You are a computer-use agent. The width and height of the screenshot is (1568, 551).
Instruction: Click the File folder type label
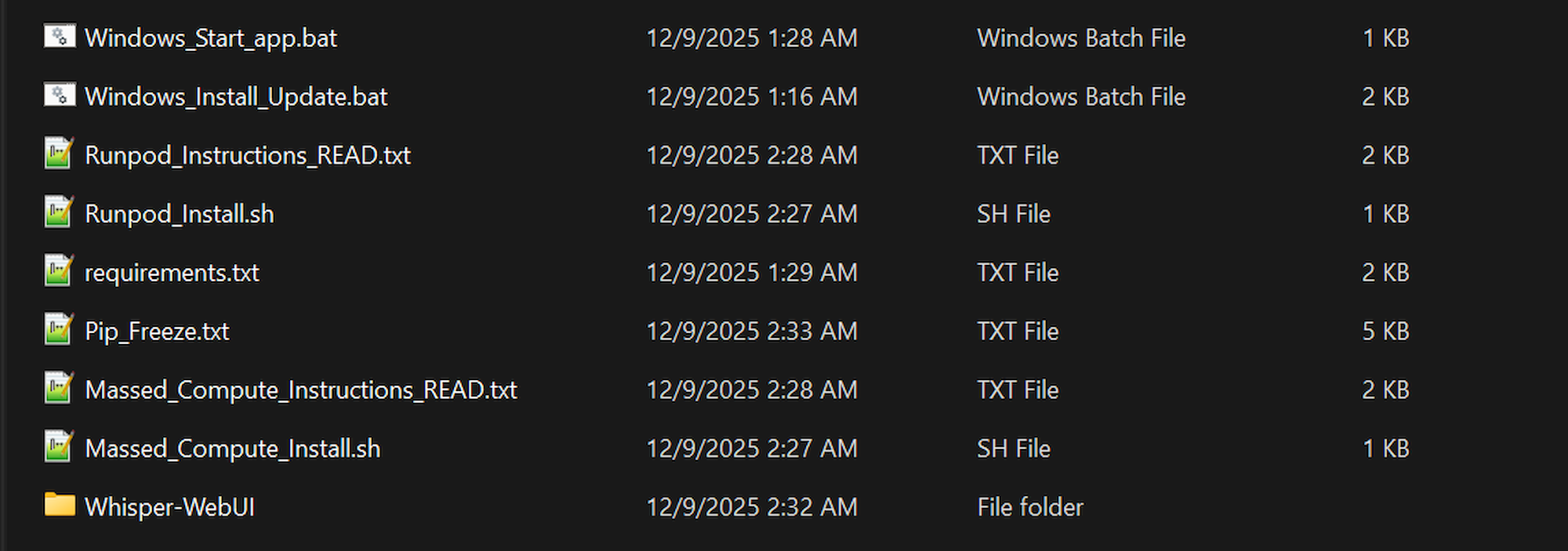click(1030, 508)
